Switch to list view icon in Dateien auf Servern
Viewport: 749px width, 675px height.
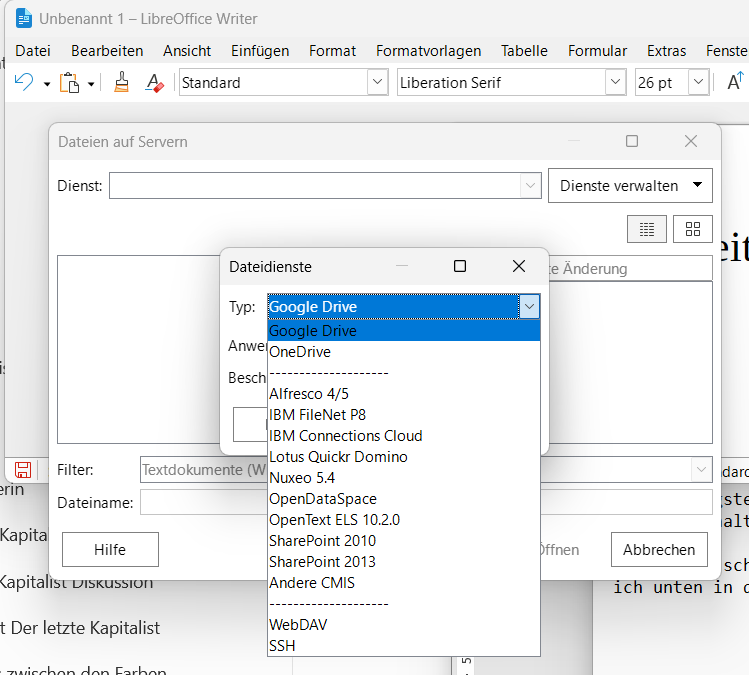[x=647, y=229]
